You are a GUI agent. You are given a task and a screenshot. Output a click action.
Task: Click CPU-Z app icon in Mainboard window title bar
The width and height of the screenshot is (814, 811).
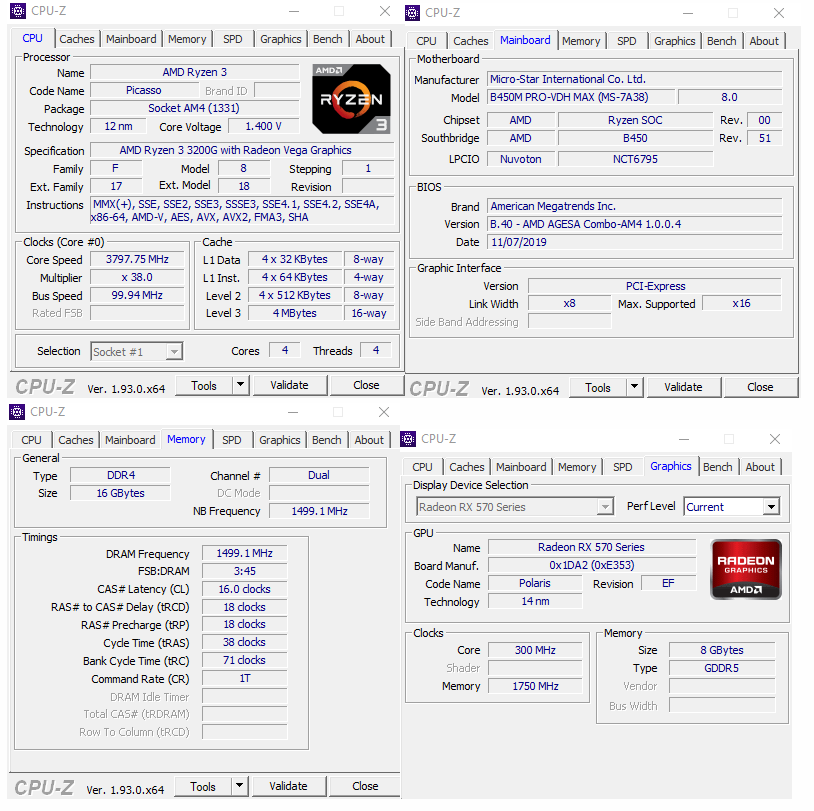pyautogui.click(x=412, y=13)
